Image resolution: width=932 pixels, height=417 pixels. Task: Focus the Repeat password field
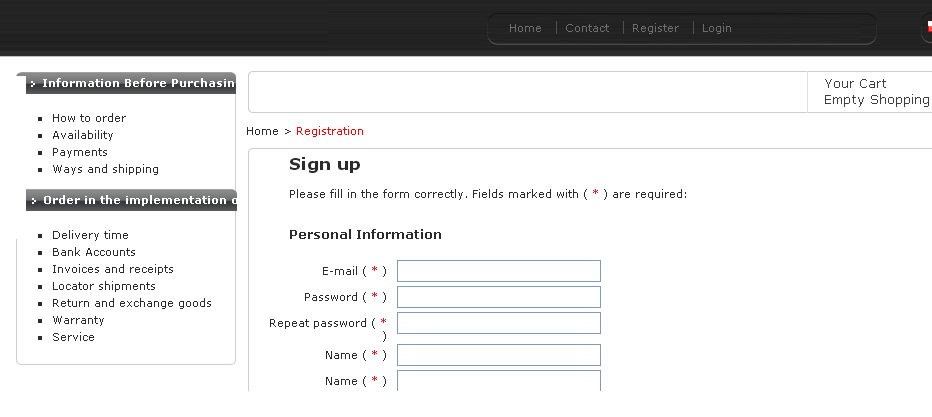click(x=499, y=323)
